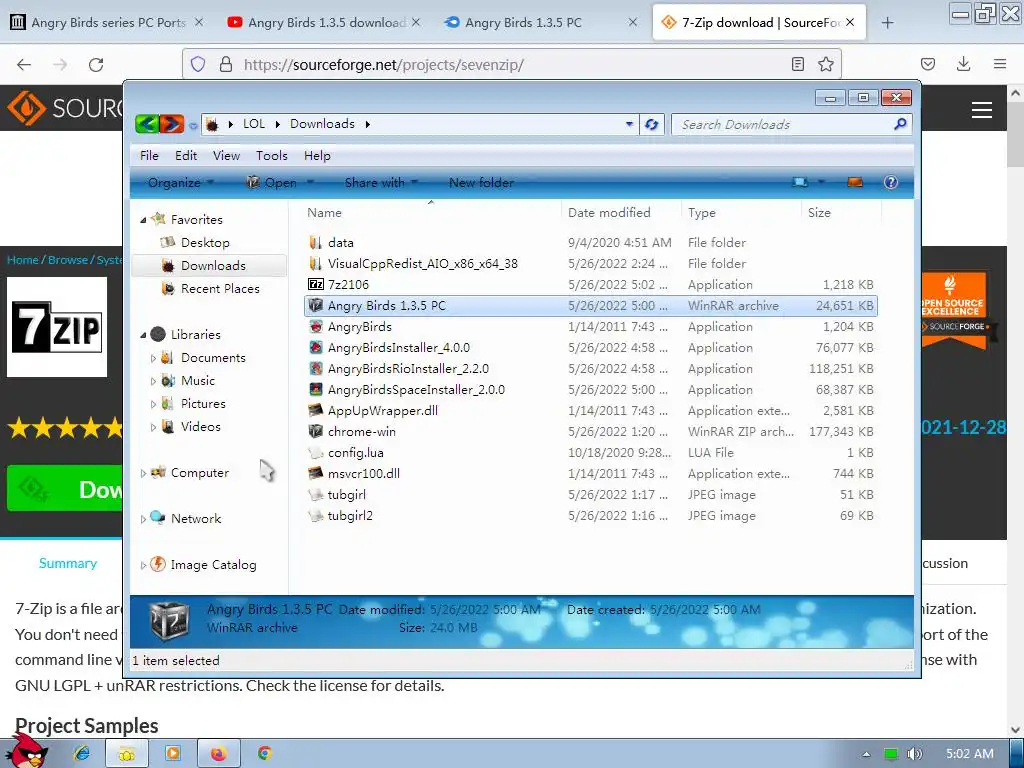
Task: Click the New folder button
Action: (481, 182)
